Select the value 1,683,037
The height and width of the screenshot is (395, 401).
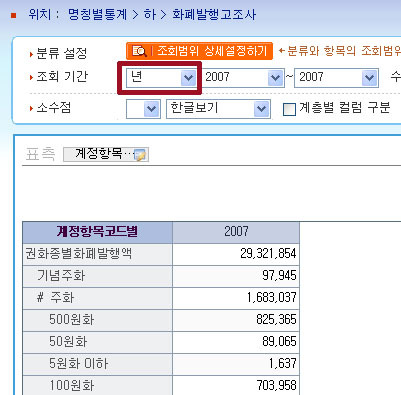tap(272, 298)
